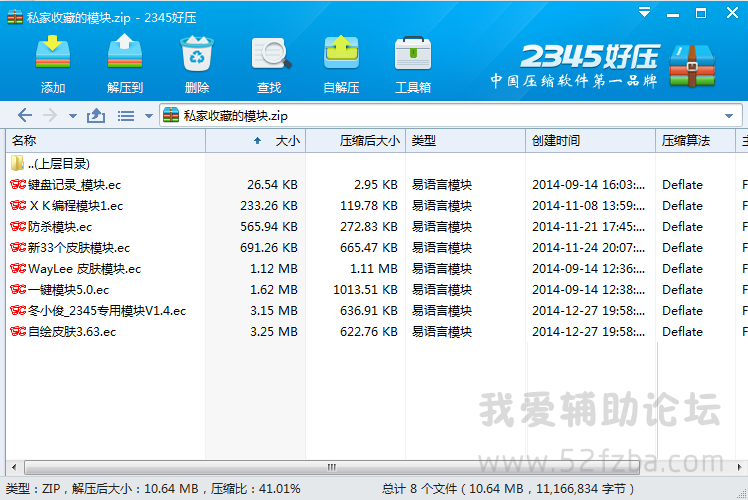Open the 工具箱 (Toolbox) icon
Image resolution: width=748 pixels, height=500 pixels.
413,53
